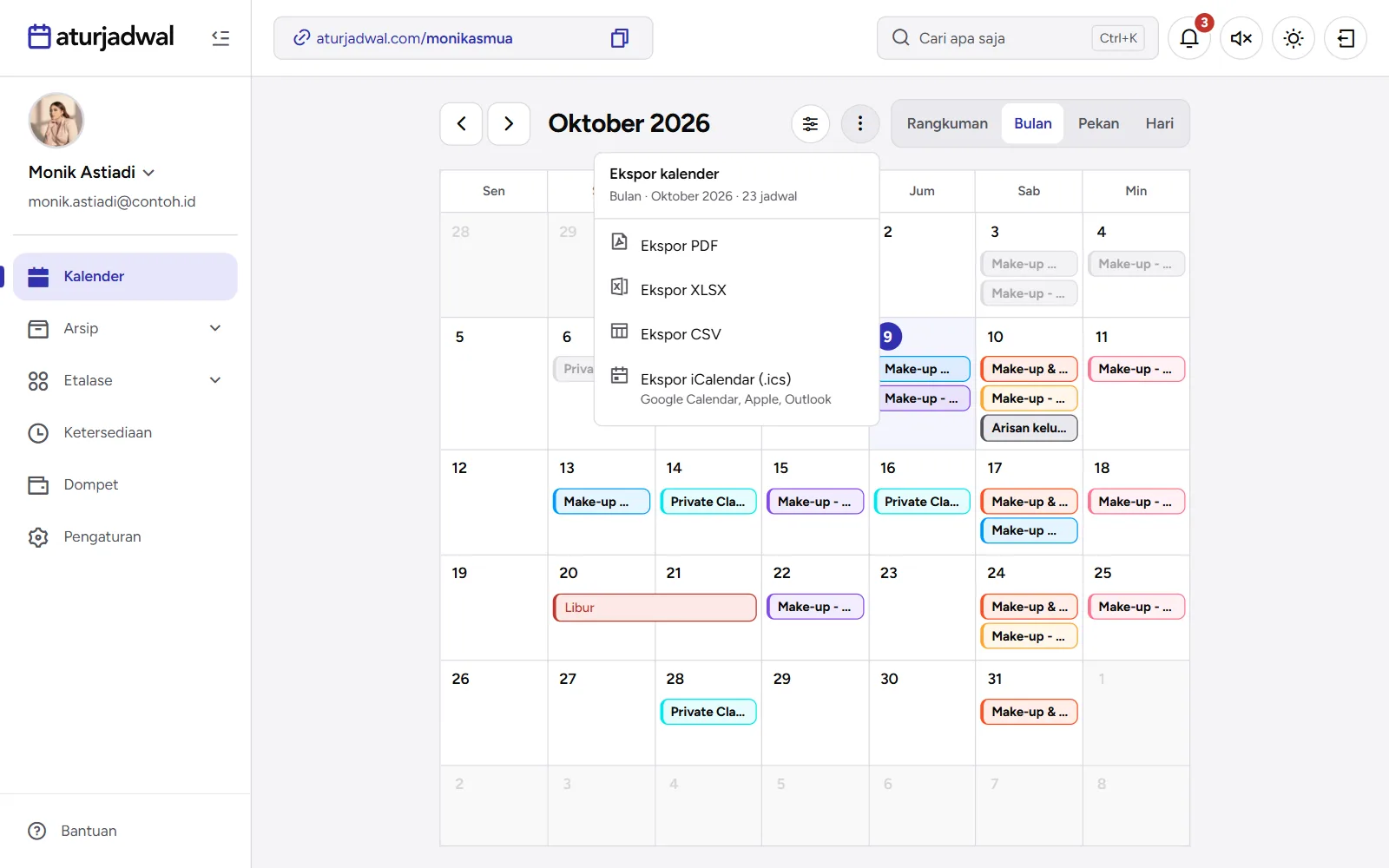Open the notifications bell

pyautogui.click(x=1189, y=38)
